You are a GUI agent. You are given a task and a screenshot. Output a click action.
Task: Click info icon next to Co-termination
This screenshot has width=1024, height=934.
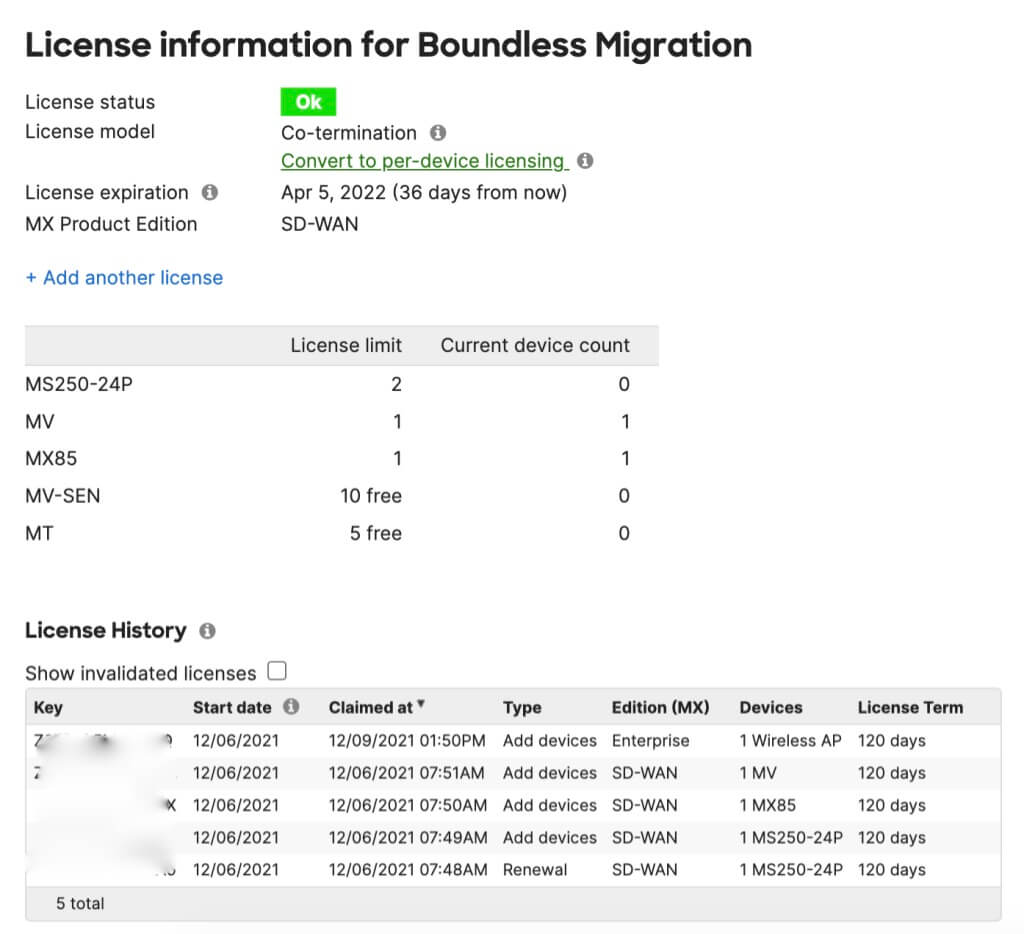[x=438, y=133]
